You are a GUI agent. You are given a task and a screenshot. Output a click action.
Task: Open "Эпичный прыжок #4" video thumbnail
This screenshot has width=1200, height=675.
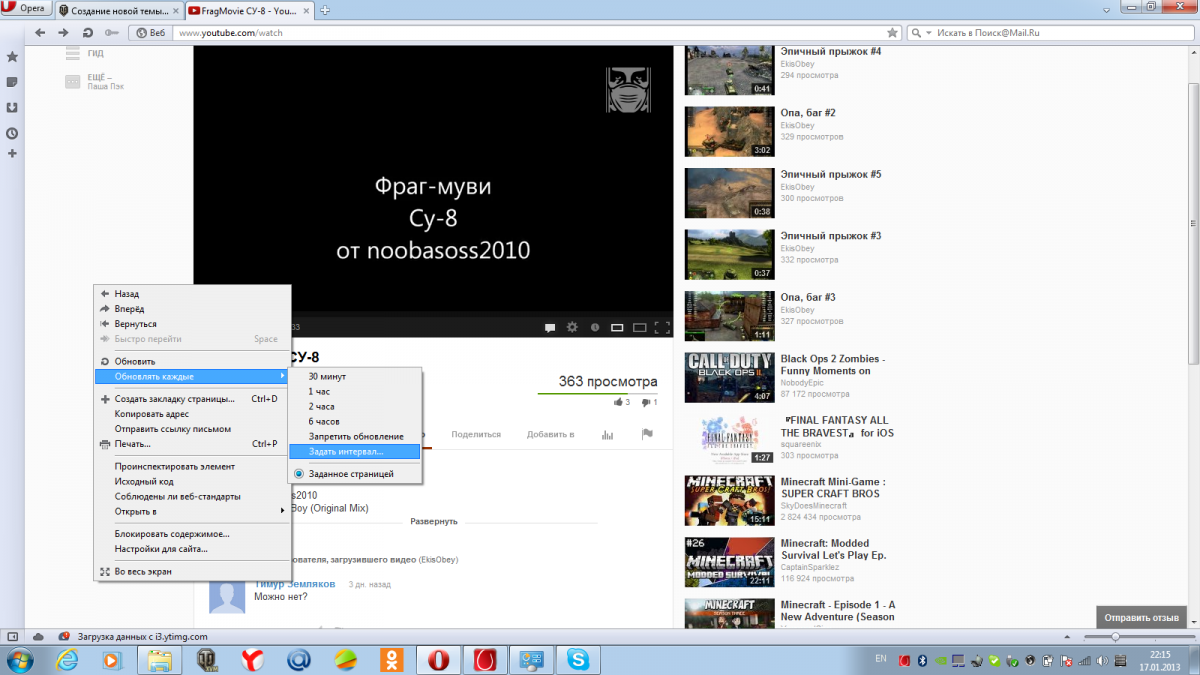click(x=729, y=71)
